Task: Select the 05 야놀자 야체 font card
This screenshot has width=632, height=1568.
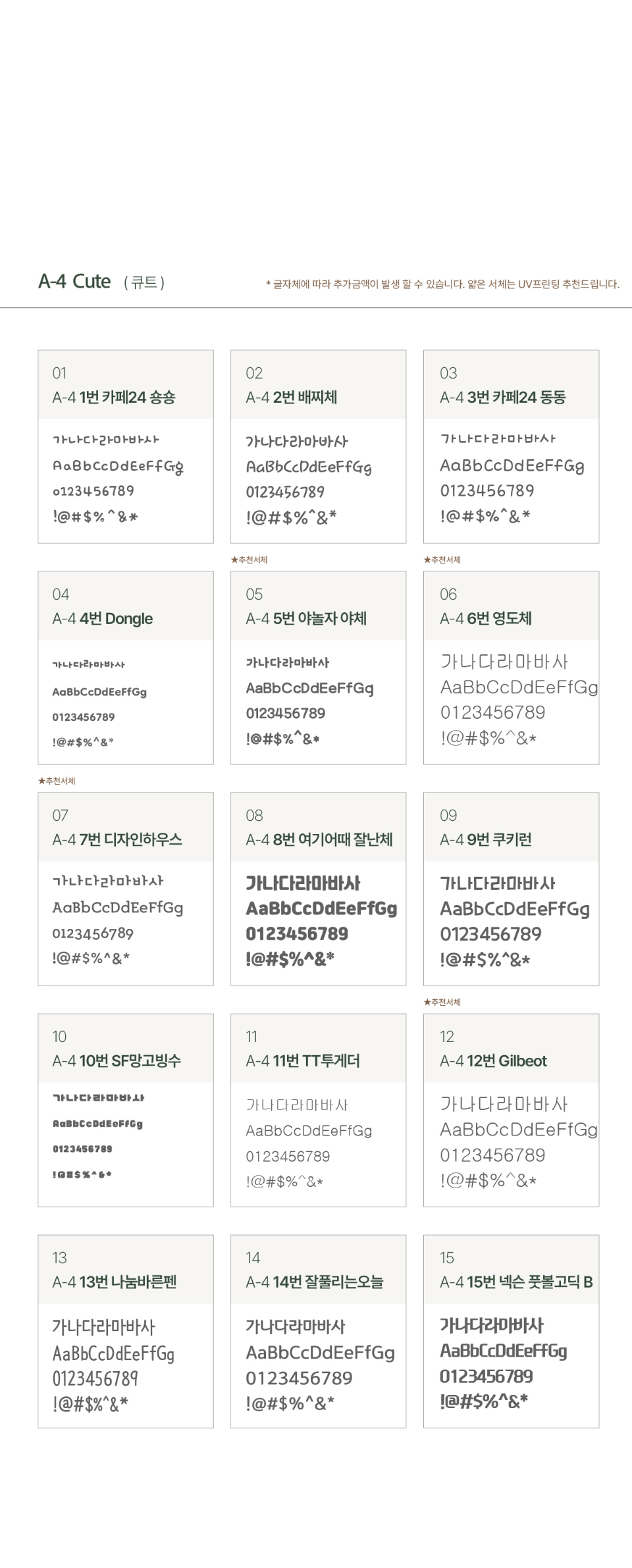Action: [318, 667]
